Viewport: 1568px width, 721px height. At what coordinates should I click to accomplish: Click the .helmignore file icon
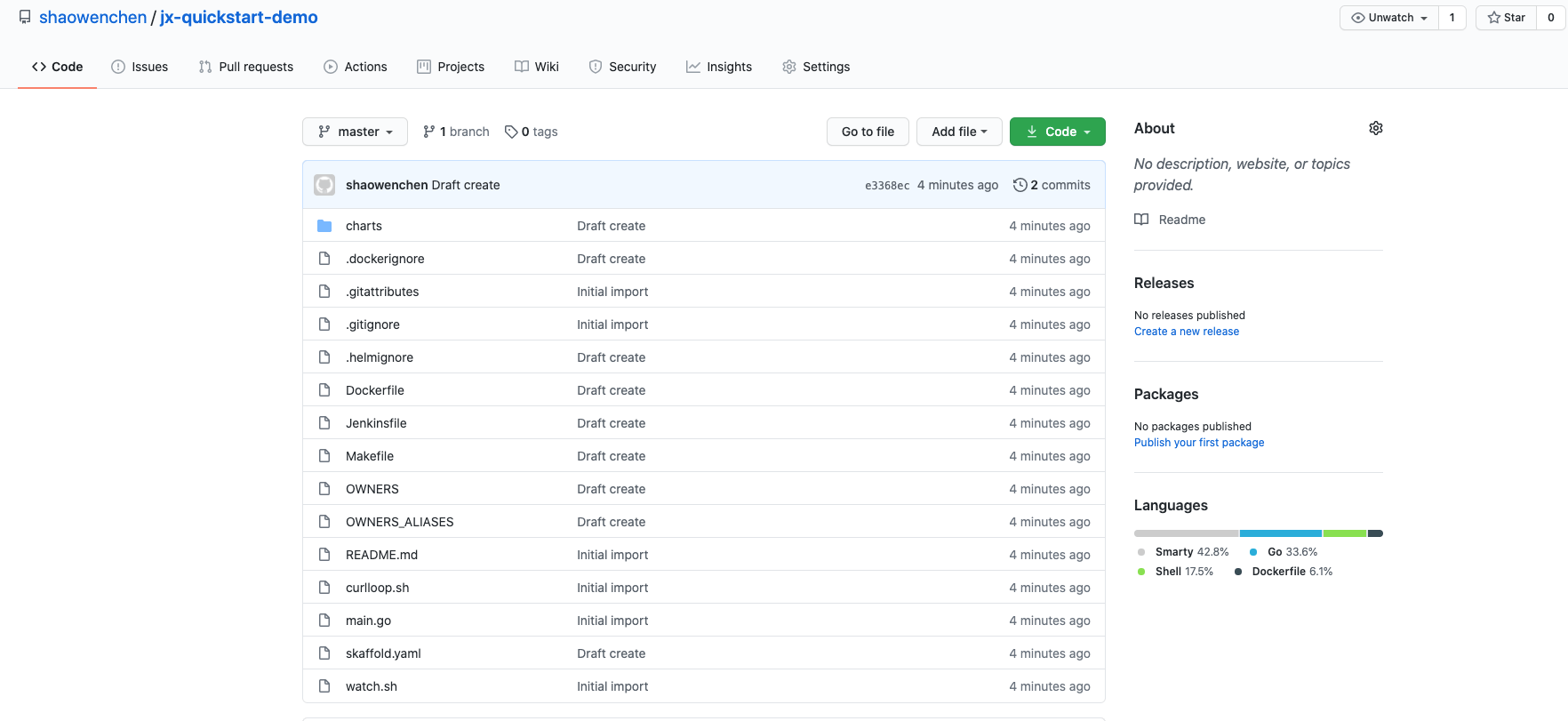324,357
